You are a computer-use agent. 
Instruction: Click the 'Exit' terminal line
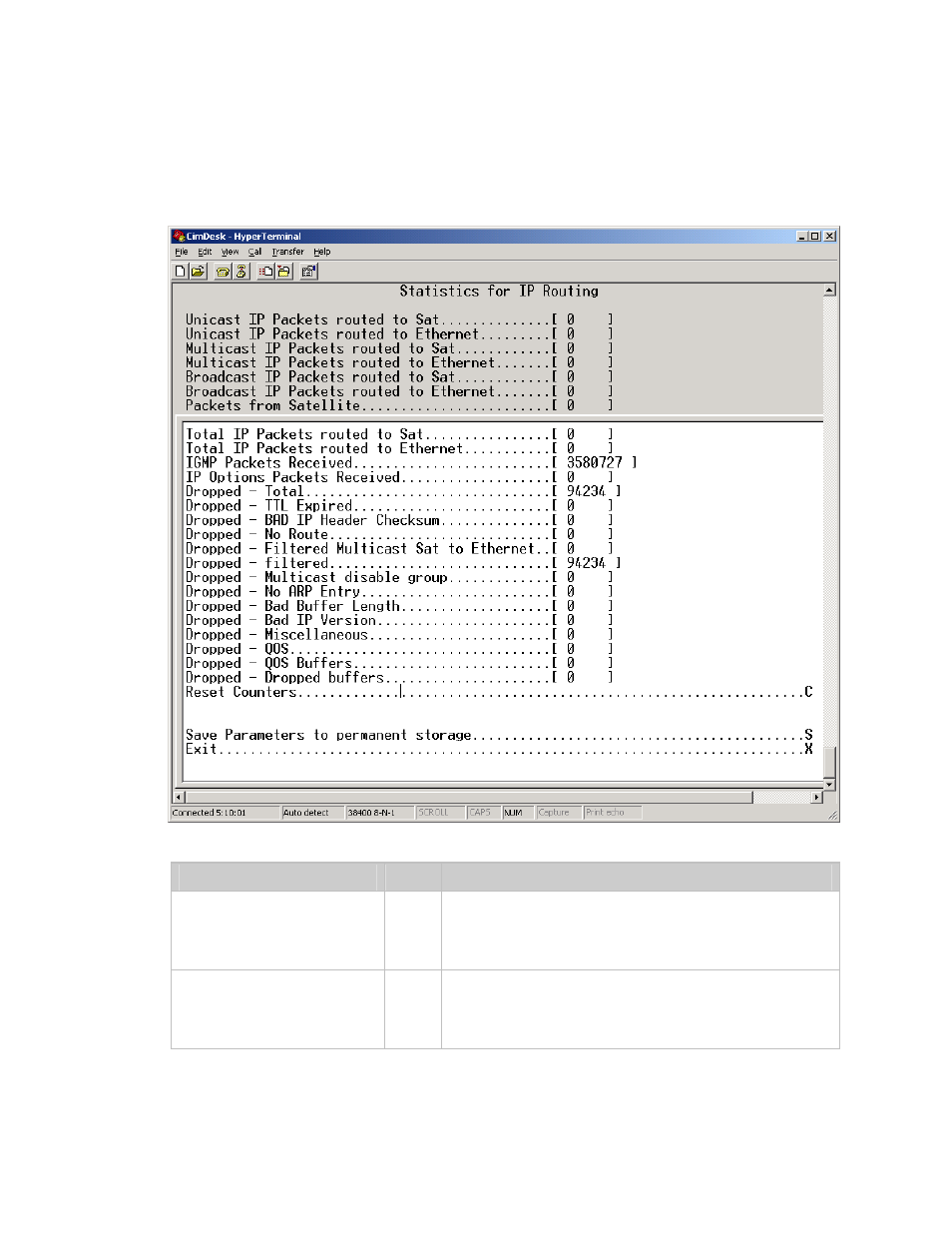pyautogui.click(x=499, y=749)
